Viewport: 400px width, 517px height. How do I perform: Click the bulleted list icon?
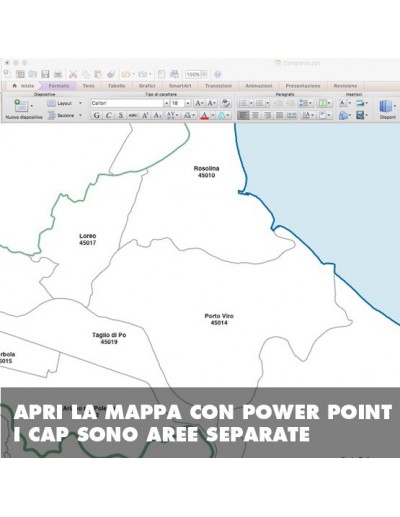coord(242,103)
